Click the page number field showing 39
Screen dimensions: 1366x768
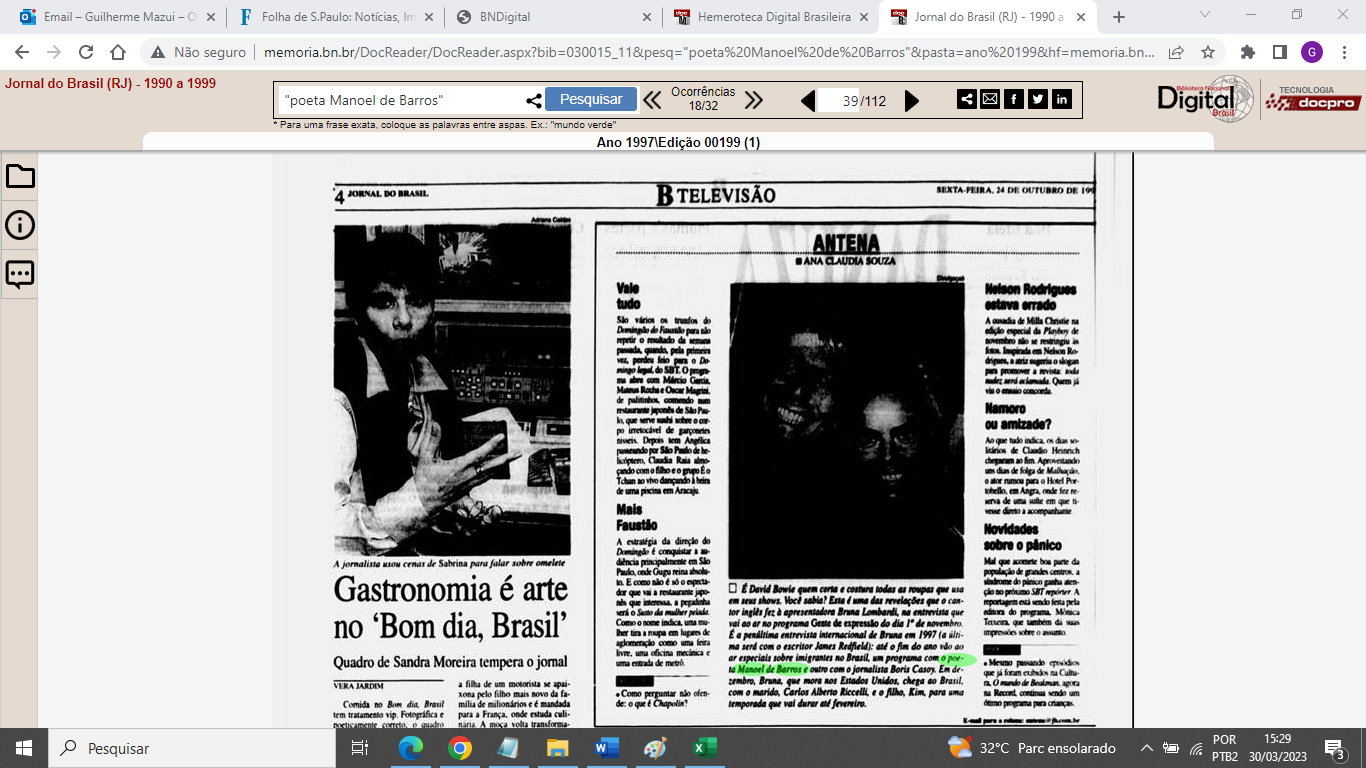click(x=839, y=100)
